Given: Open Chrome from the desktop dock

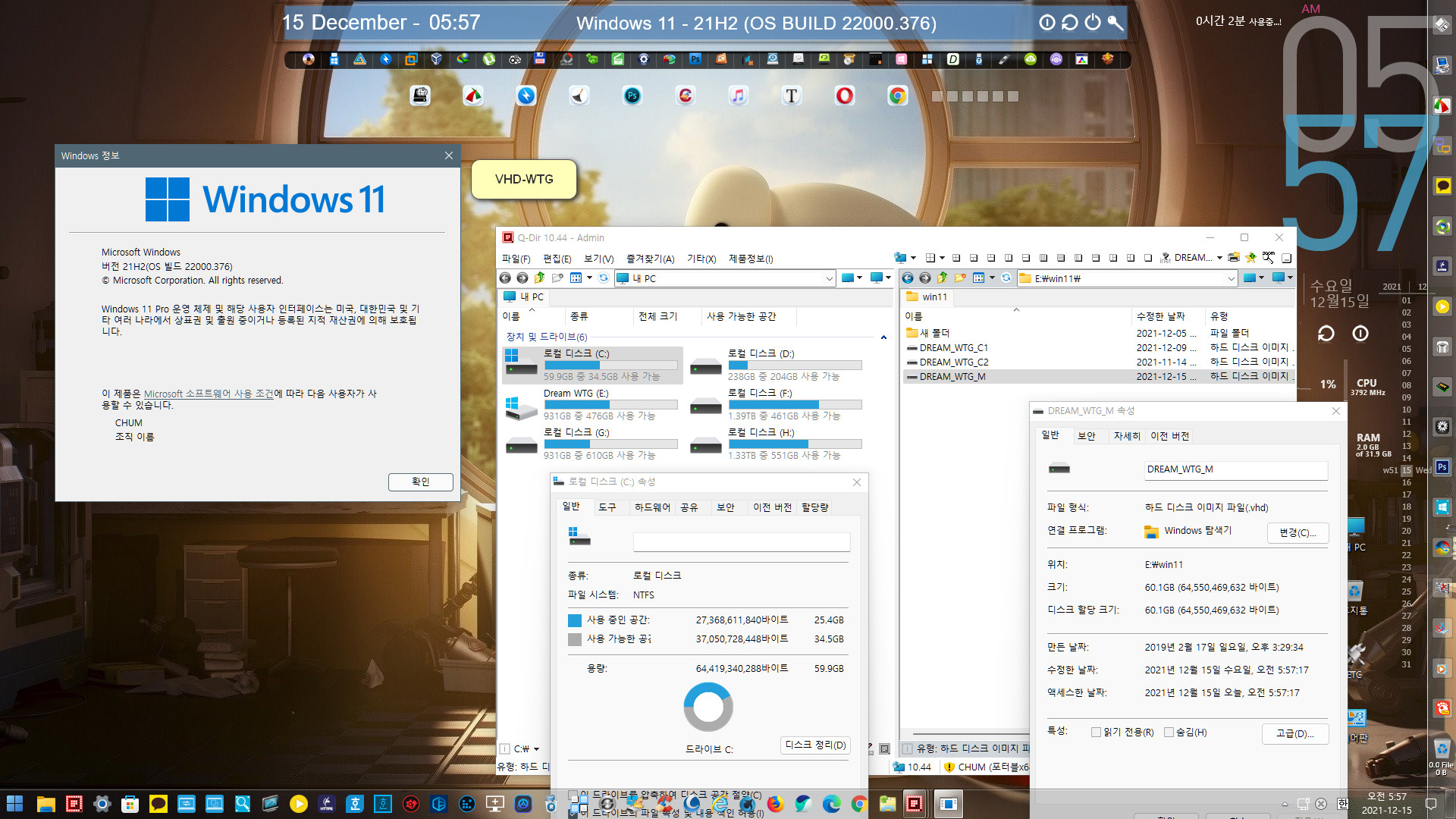Looking at the screenshot, I should pyautogui.click(x=897, y=96).
